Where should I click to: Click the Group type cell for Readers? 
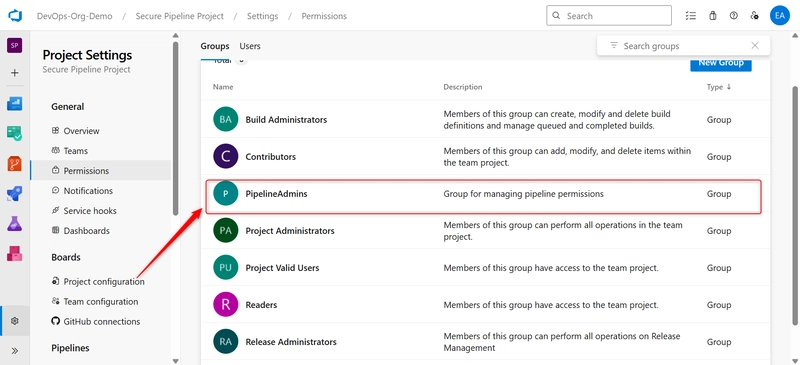[x=719, y=305]
